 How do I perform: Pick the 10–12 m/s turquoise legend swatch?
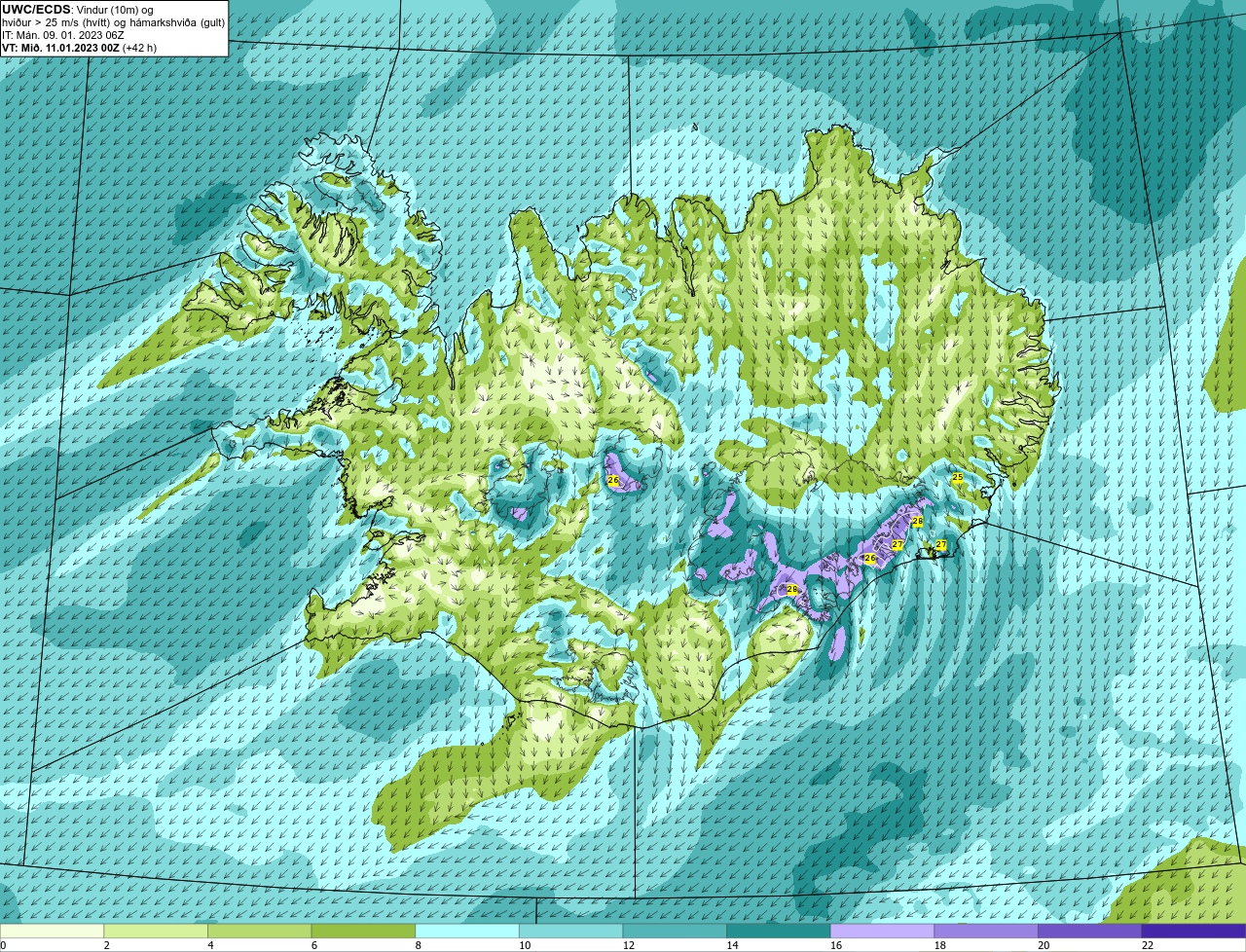pos(570,931)
